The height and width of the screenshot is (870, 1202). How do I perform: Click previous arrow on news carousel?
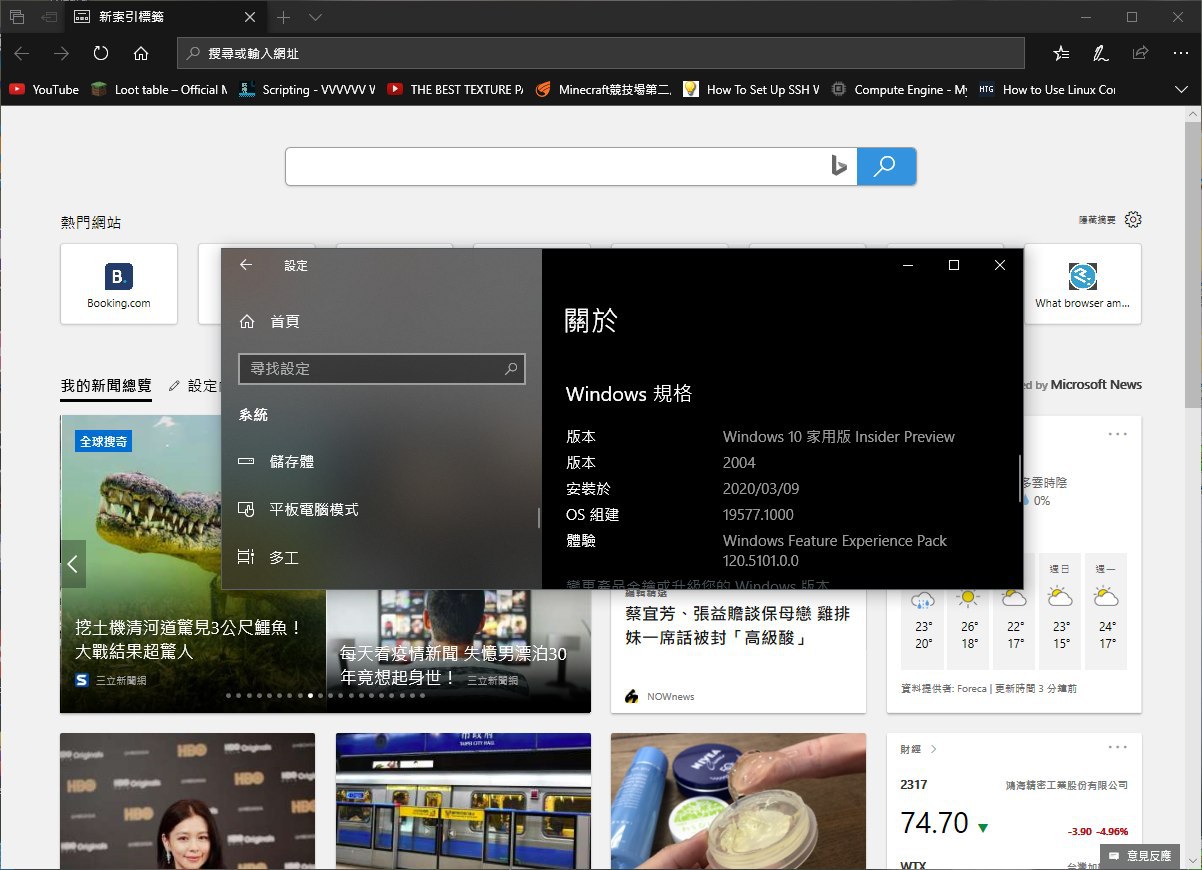click(x=73, y=564)
